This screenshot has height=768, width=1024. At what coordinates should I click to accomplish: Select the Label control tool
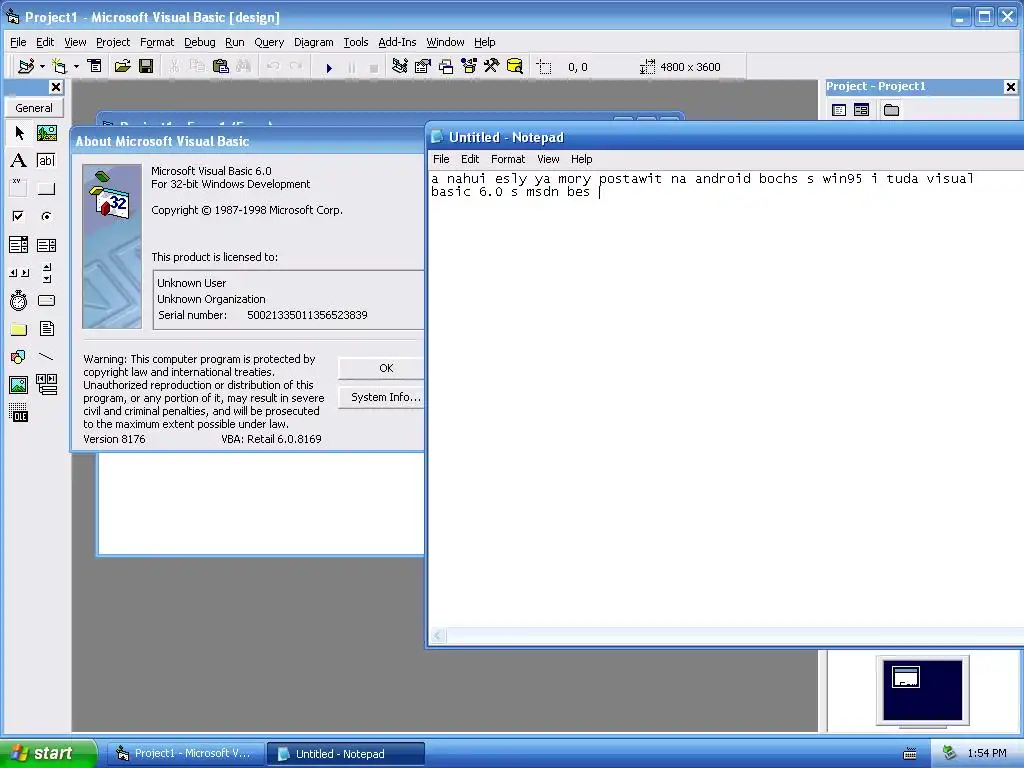click(19, 161)
